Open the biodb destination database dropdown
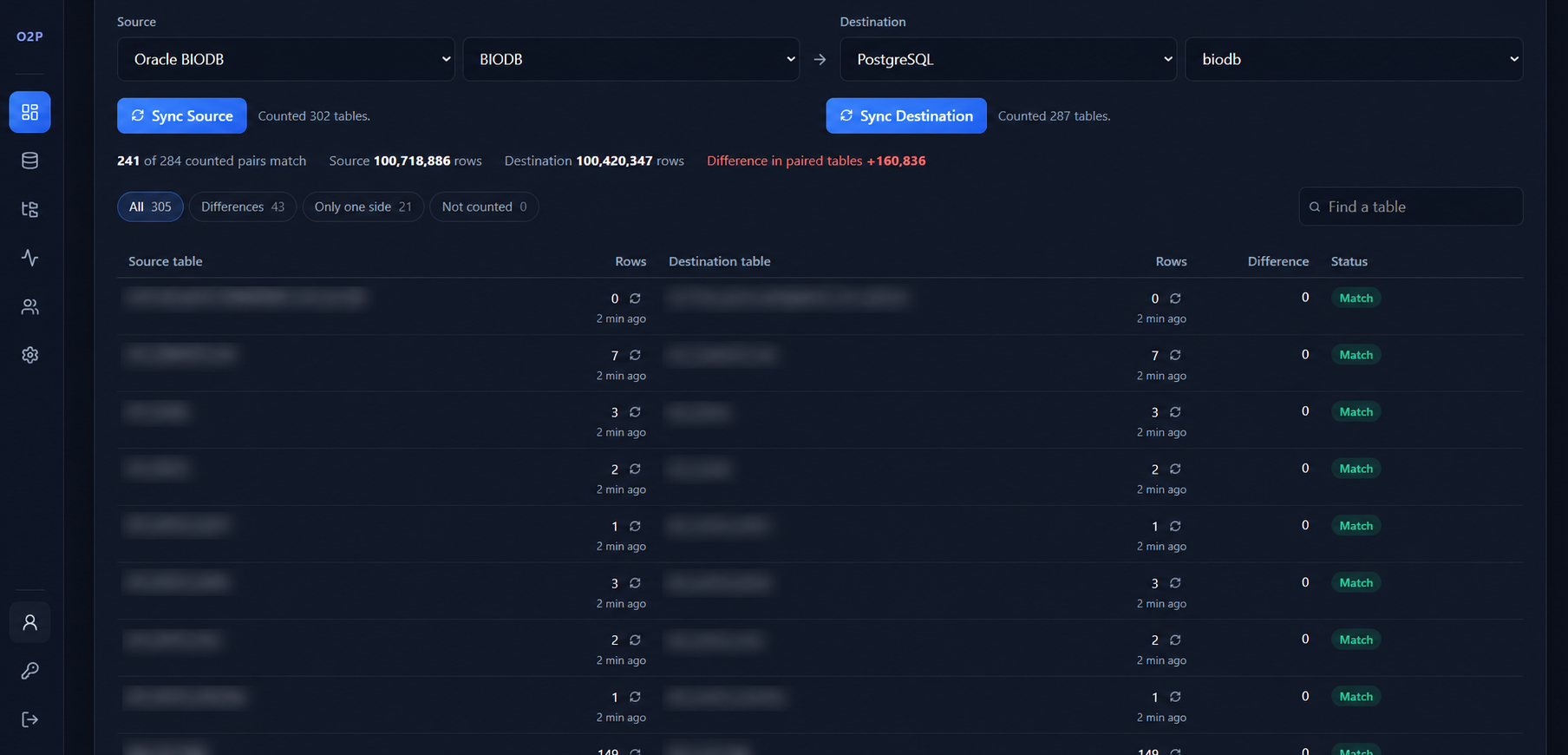This screenshot has width=1568, height=755. [x=1354, y=59]
